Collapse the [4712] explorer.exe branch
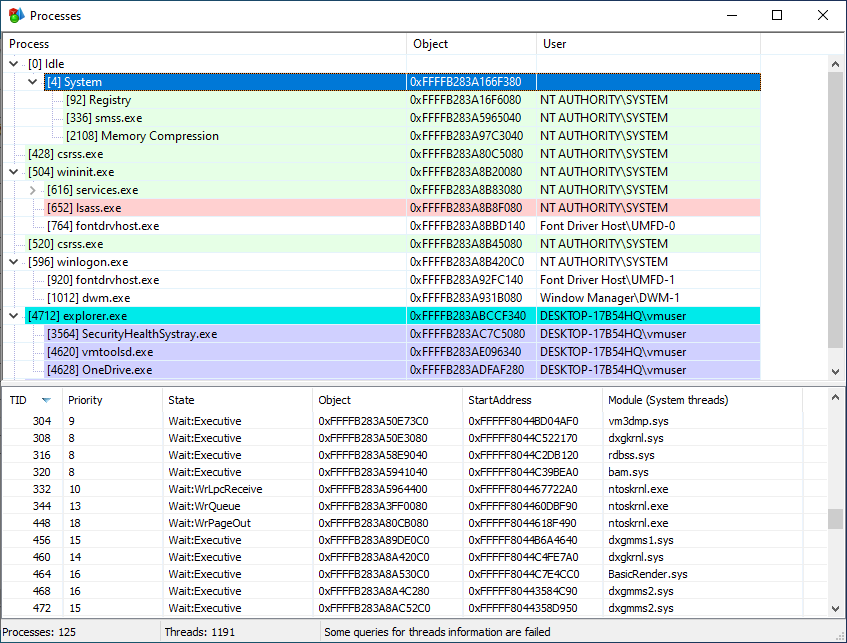Viewport: 847px width, 643px height. 12,315
